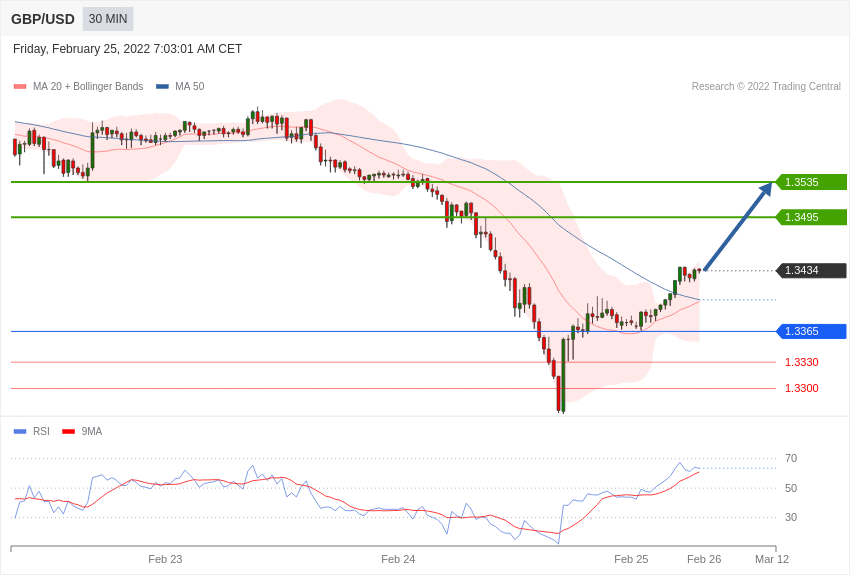Viewport: 850px width, 576px height.
Task: Click the Feb 25 date axis label
Action: [x=631, y=559]
